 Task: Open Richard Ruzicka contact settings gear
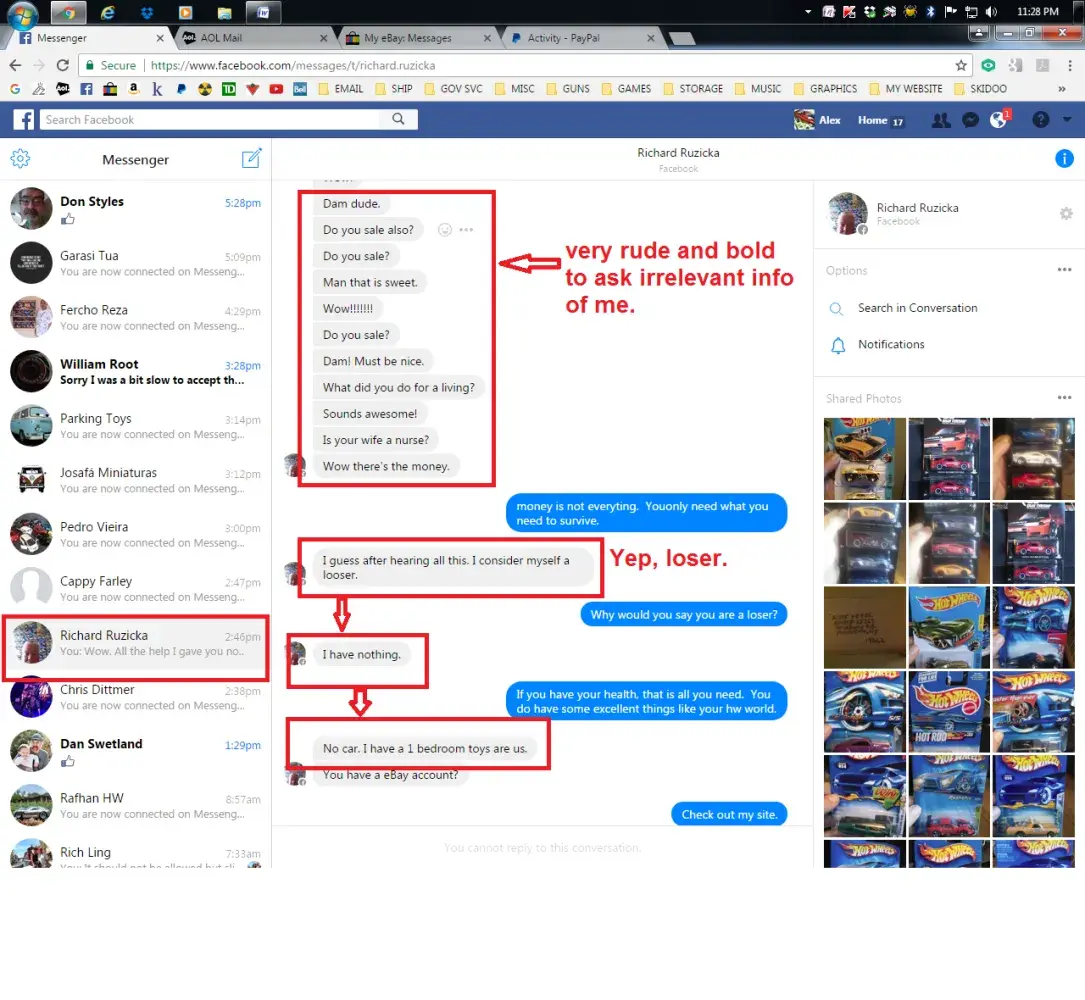tap(1066, 214)
